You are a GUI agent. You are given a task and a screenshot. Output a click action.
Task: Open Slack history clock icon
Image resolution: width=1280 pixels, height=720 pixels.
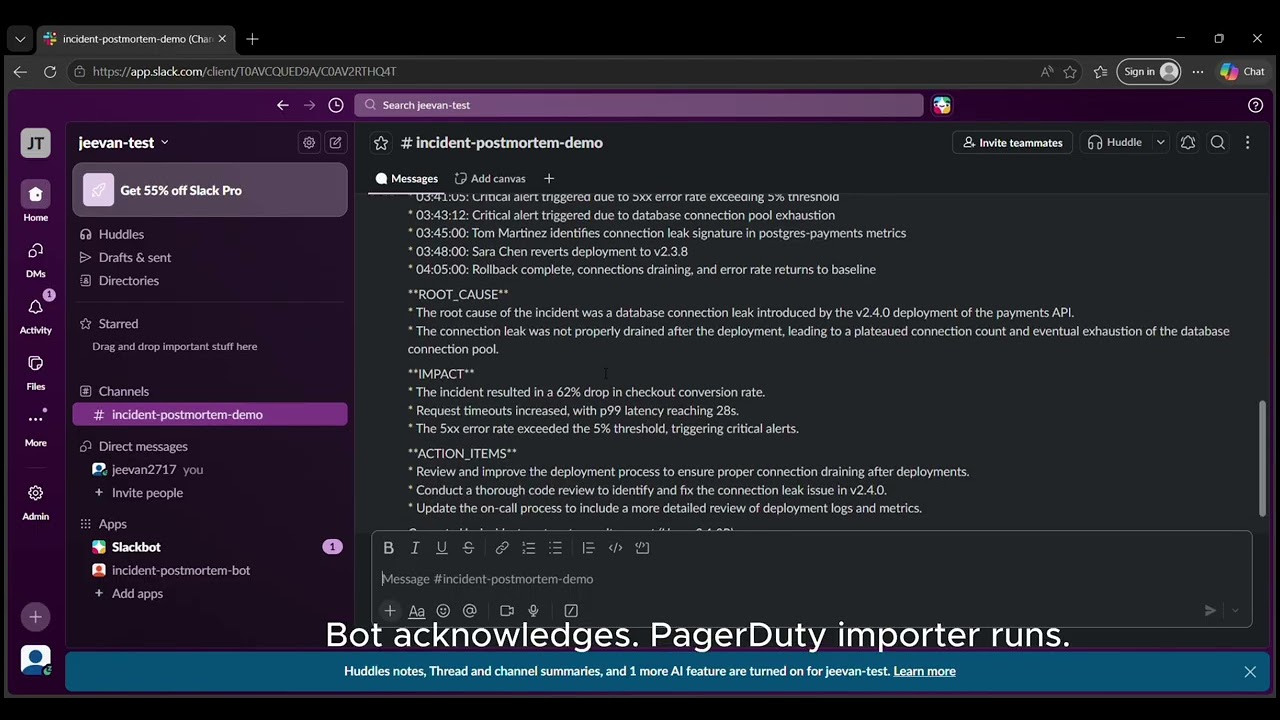point(336,105)
